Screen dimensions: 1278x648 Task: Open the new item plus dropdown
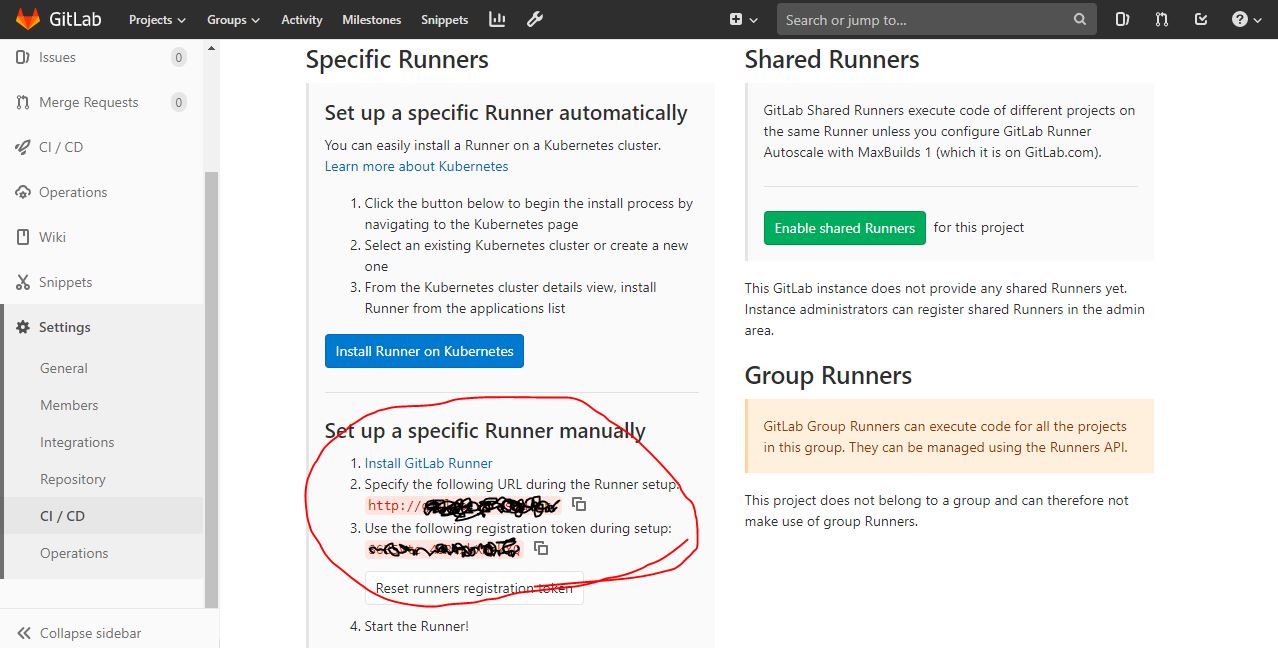[x=743, y=19]
